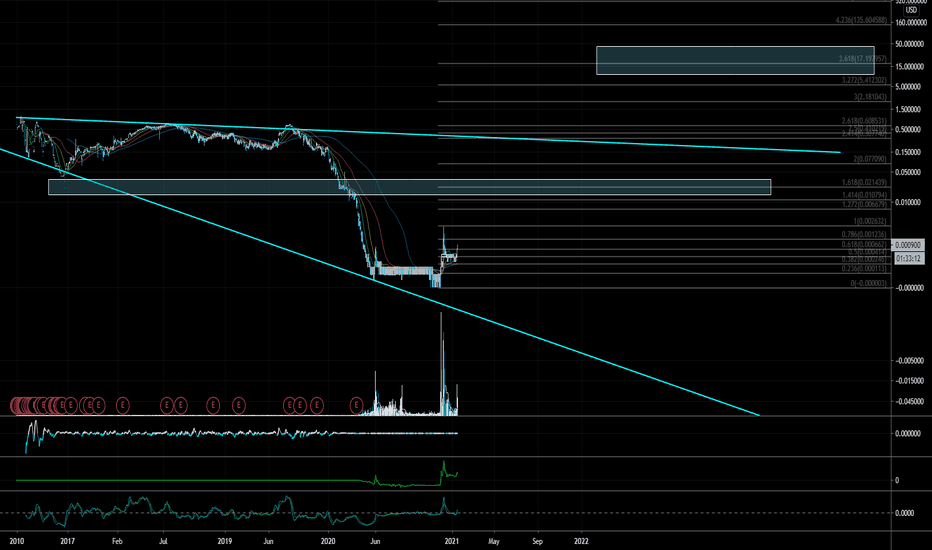932x550 pixels.
Task: Select the upper cyan descending trendline
Action: (428, 135)
